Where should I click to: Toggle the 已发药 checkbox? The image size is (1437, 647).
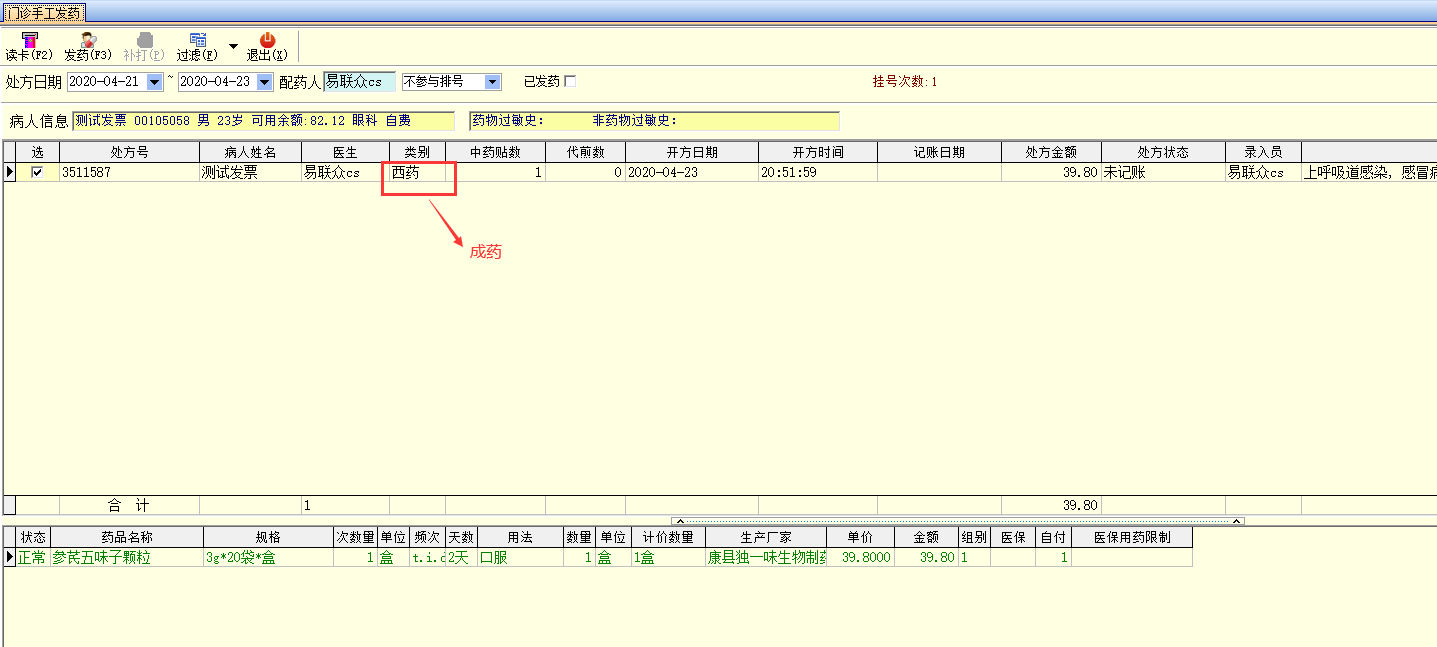point(570,81)
